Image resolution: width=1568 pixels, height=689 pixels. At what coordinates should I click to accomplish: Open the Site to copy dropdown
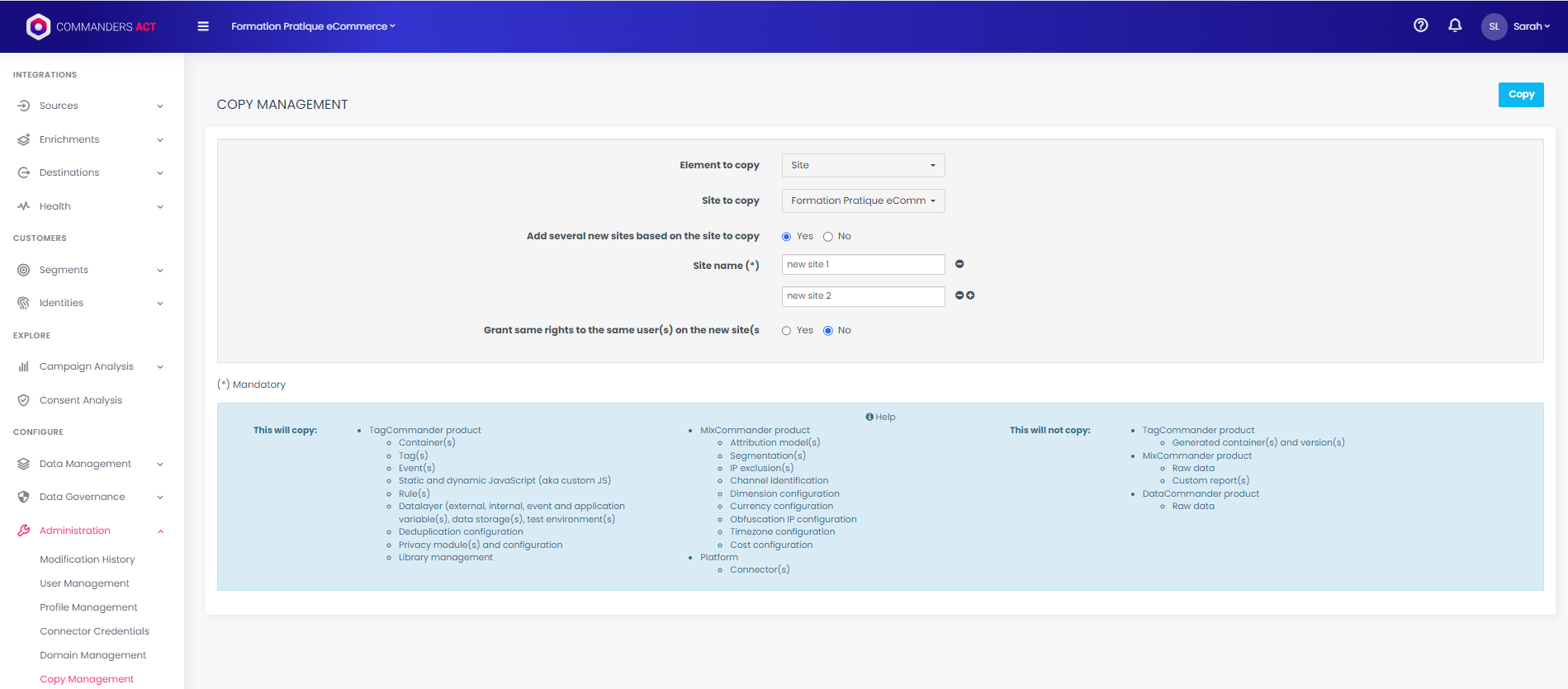[x=863, y=201]
